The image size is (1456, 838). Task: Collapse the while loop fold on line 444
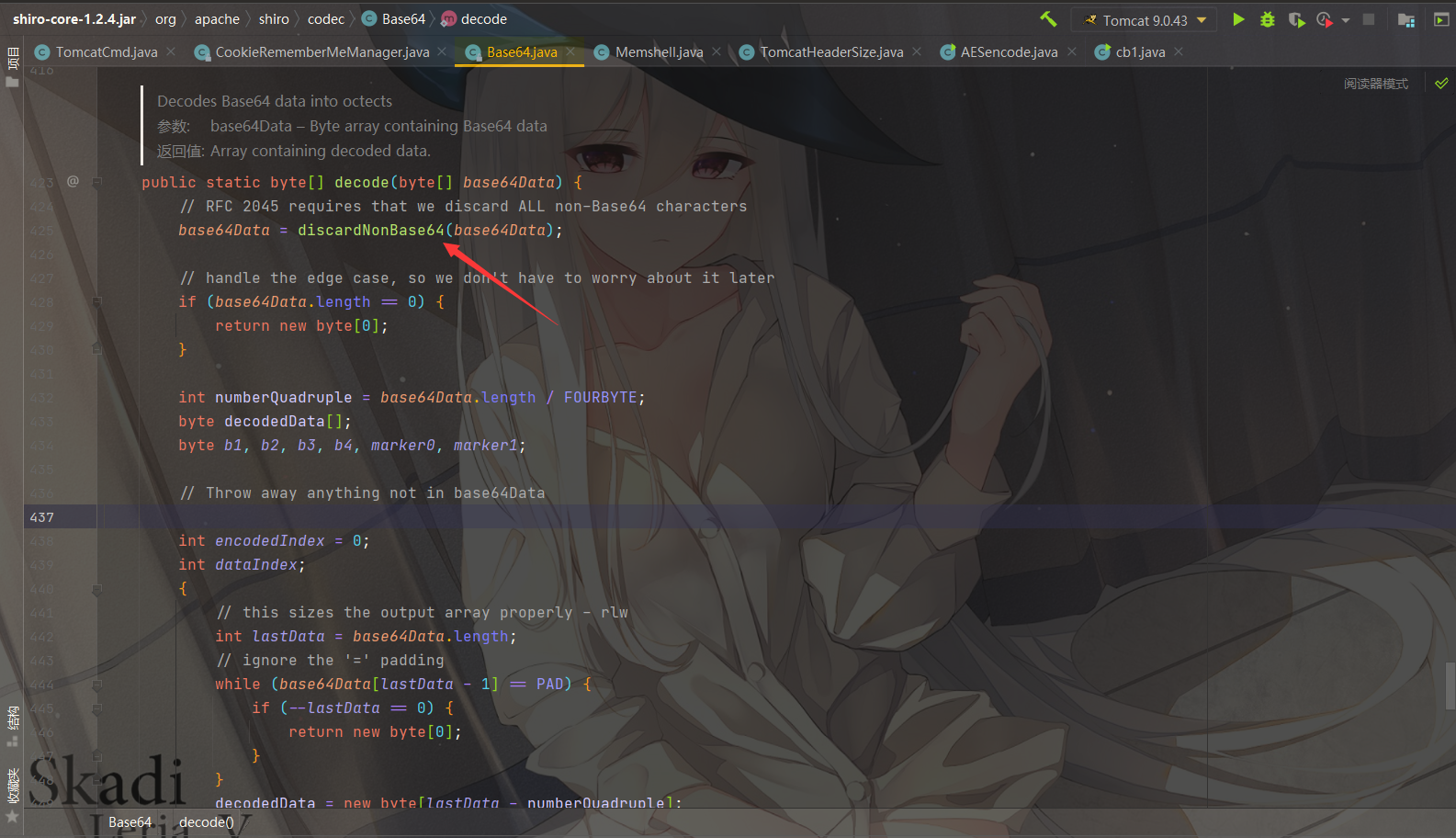click(96, 684)
